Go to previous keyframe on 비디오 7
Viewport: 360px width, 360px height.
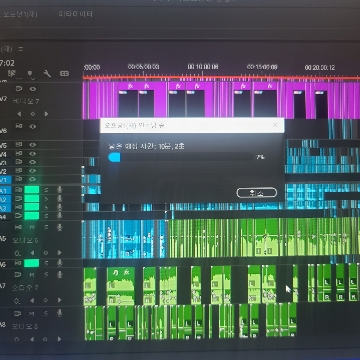point(19,114)
